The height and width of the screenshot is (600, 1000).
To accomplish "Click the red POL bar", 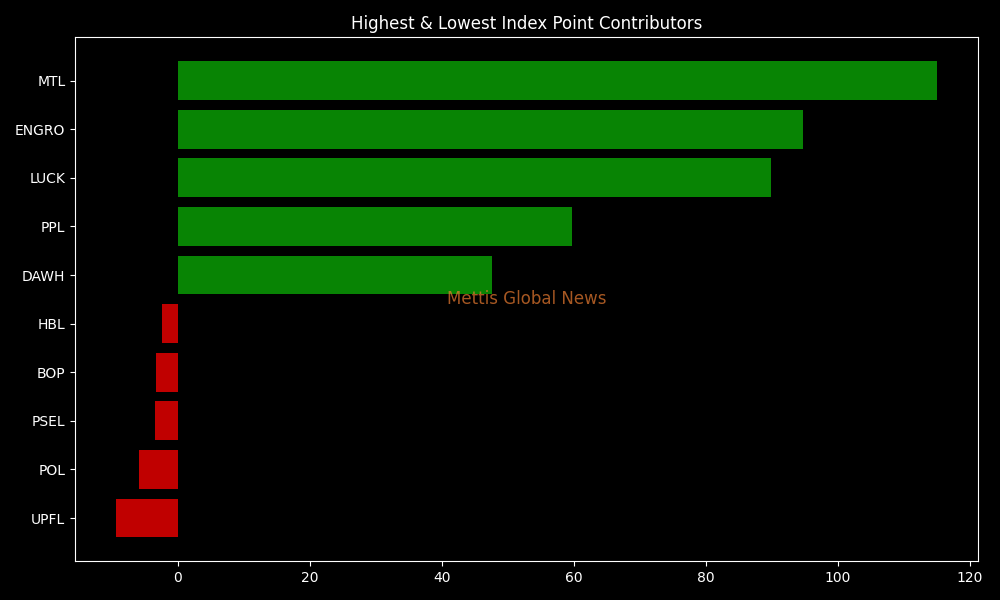I will (x=159, y=470).
